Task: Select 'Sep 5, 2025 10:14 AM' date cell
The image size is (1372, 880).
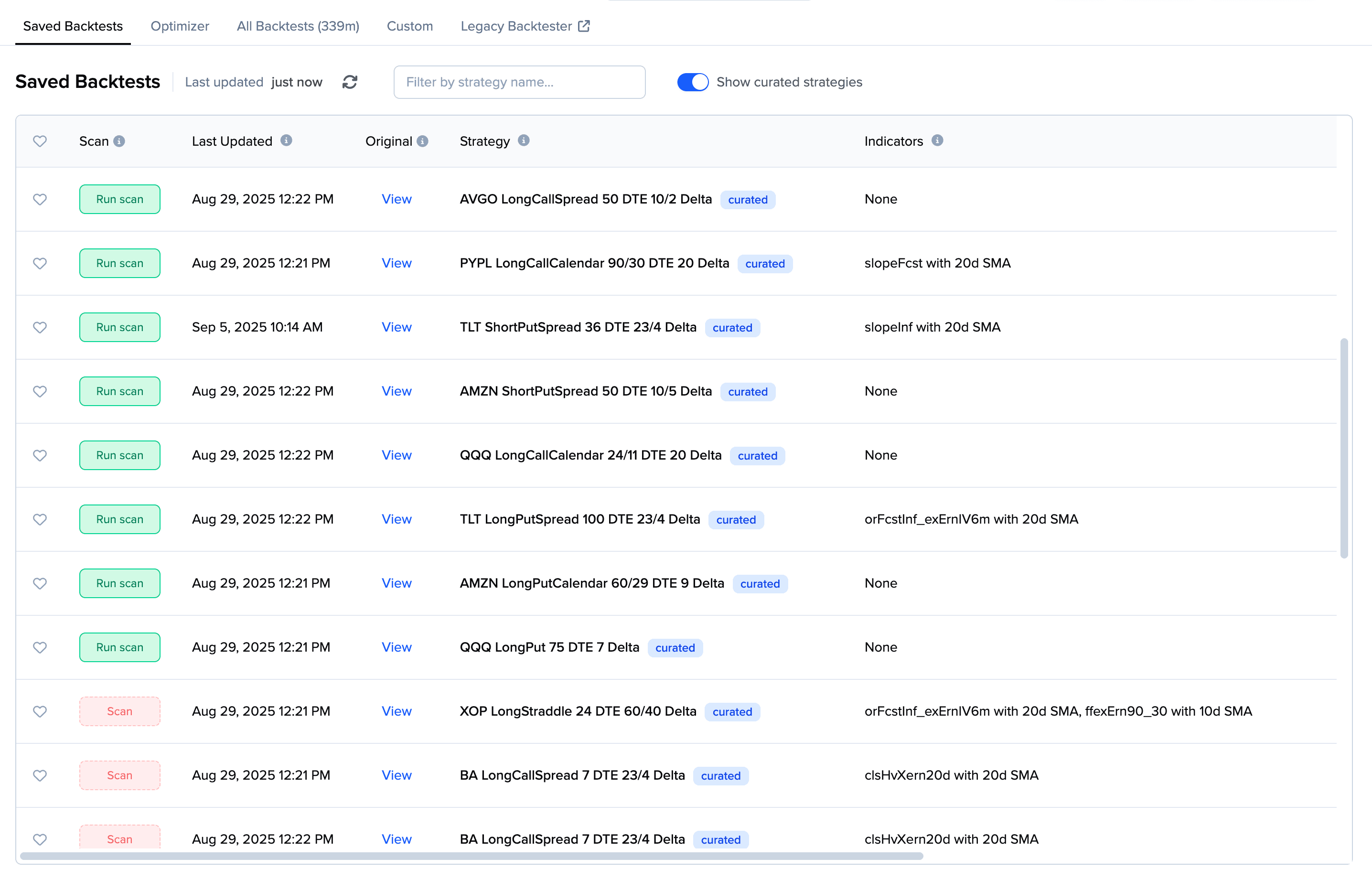Action: coord(257,327)
